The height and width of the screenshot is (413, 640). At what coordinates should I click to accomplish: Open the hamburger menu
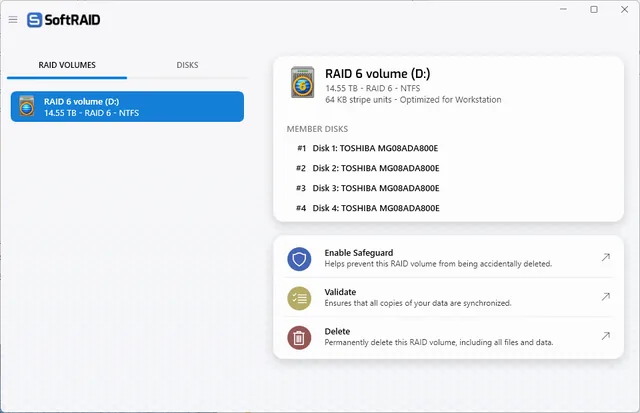coord(13,20)
